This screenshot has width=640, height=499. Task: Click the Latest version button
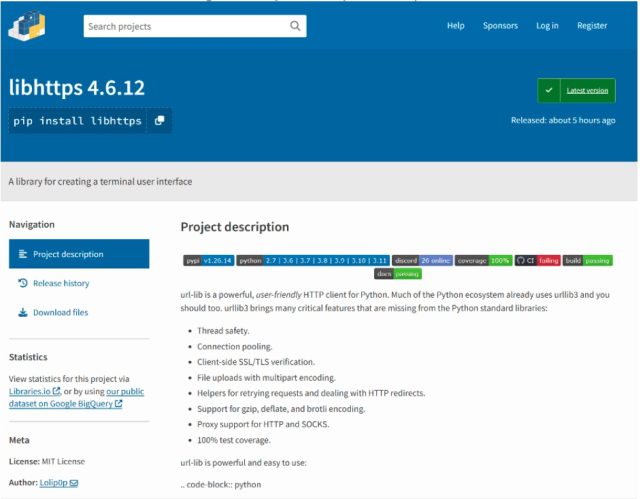pyautogui.click(x=576, y=91)
